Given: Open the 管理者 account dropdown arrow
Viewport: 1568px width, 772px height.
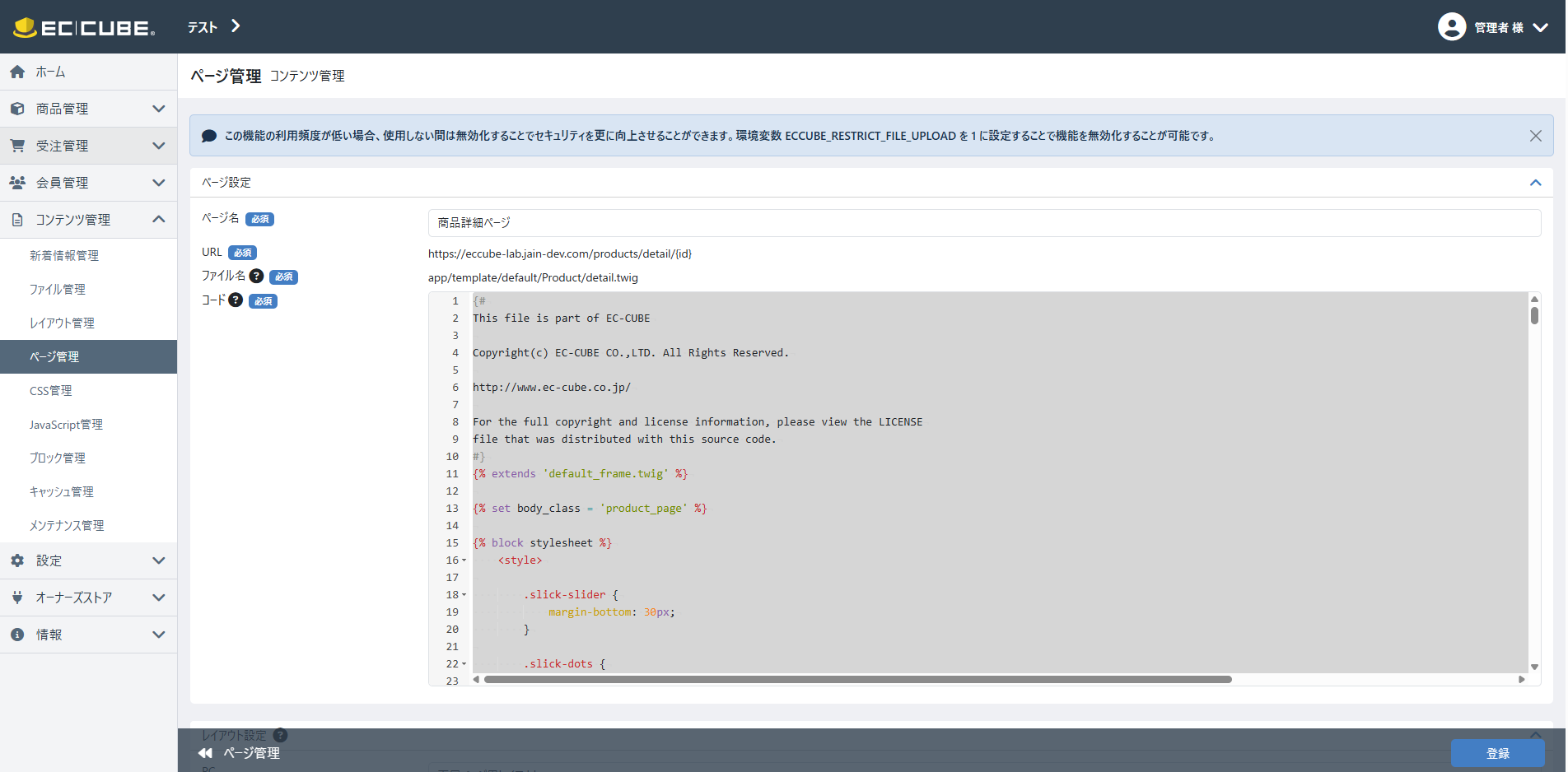Looking at the screenshot, I should pyautogui.click(x=1541, y=27).
